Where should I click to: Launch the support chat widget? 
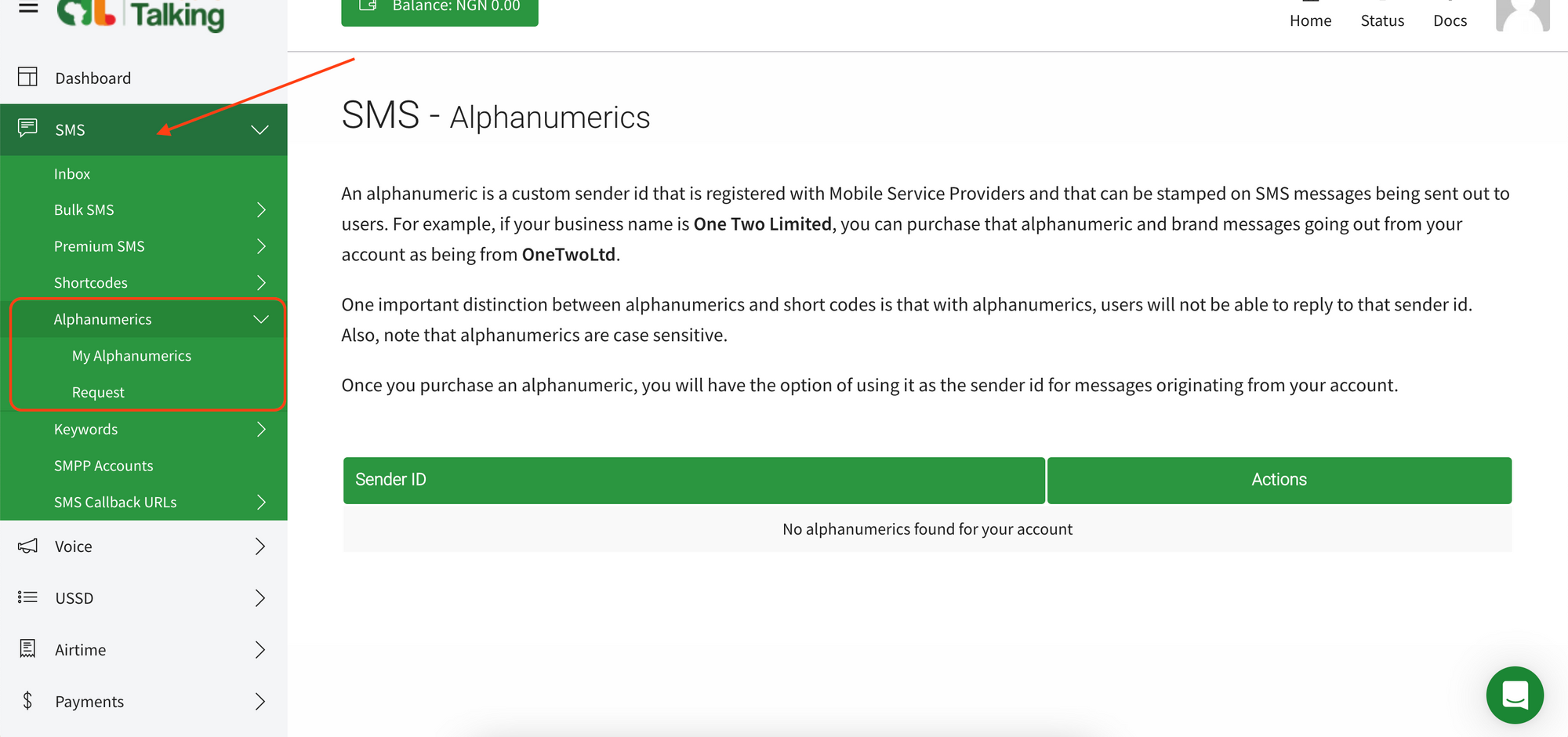[x=1515, y=695]
